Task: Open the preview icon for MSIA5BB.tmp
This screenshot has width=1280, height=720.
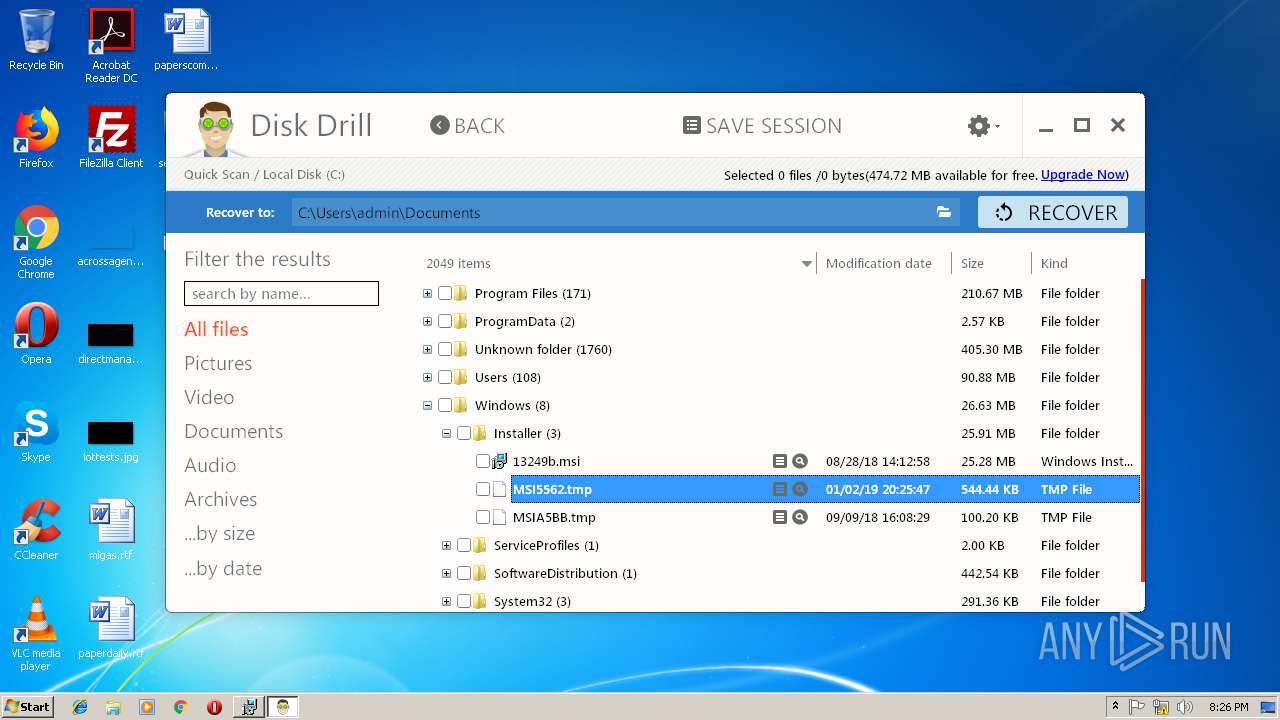Action: [x=780, y=517]
